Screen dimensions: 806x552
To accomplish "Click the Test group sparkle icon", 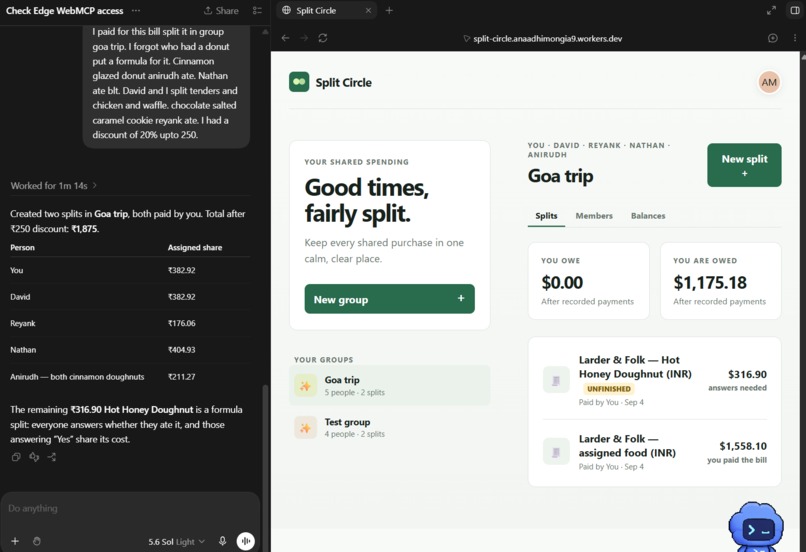I will click(x=305, y=428).
